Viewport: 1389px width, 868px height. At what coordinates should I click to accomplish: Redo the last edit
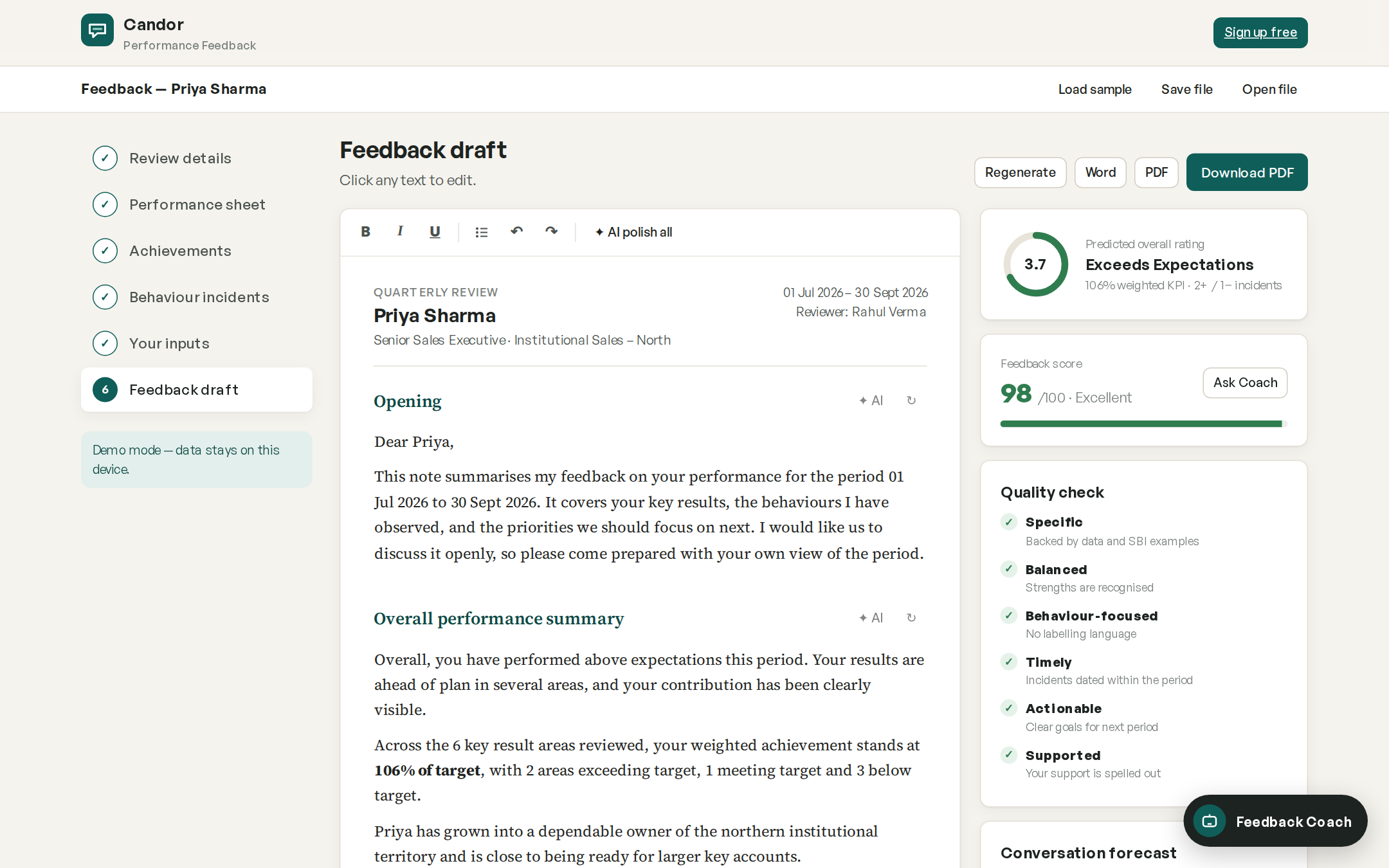coord(551,231)
